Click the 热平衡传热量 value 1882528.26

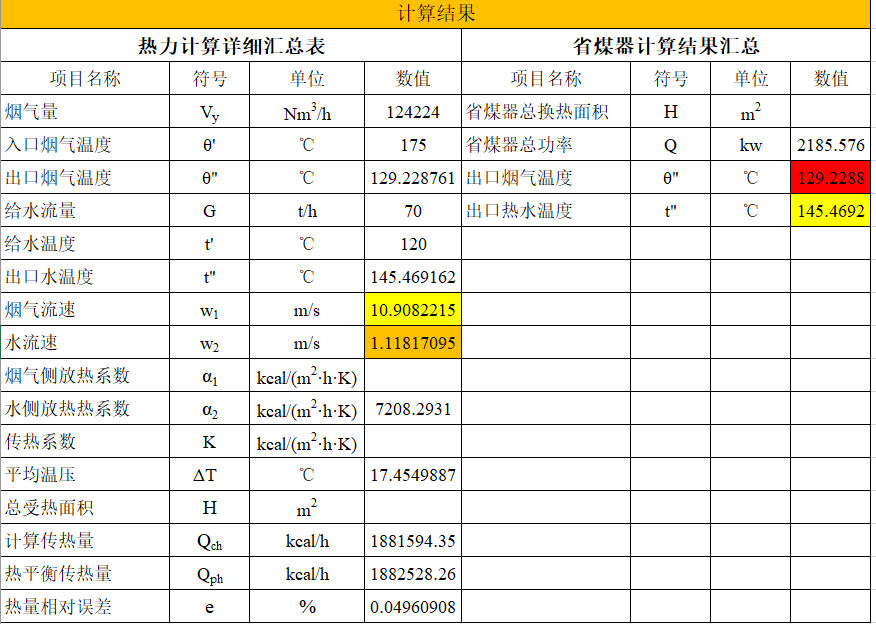(413, 574)
